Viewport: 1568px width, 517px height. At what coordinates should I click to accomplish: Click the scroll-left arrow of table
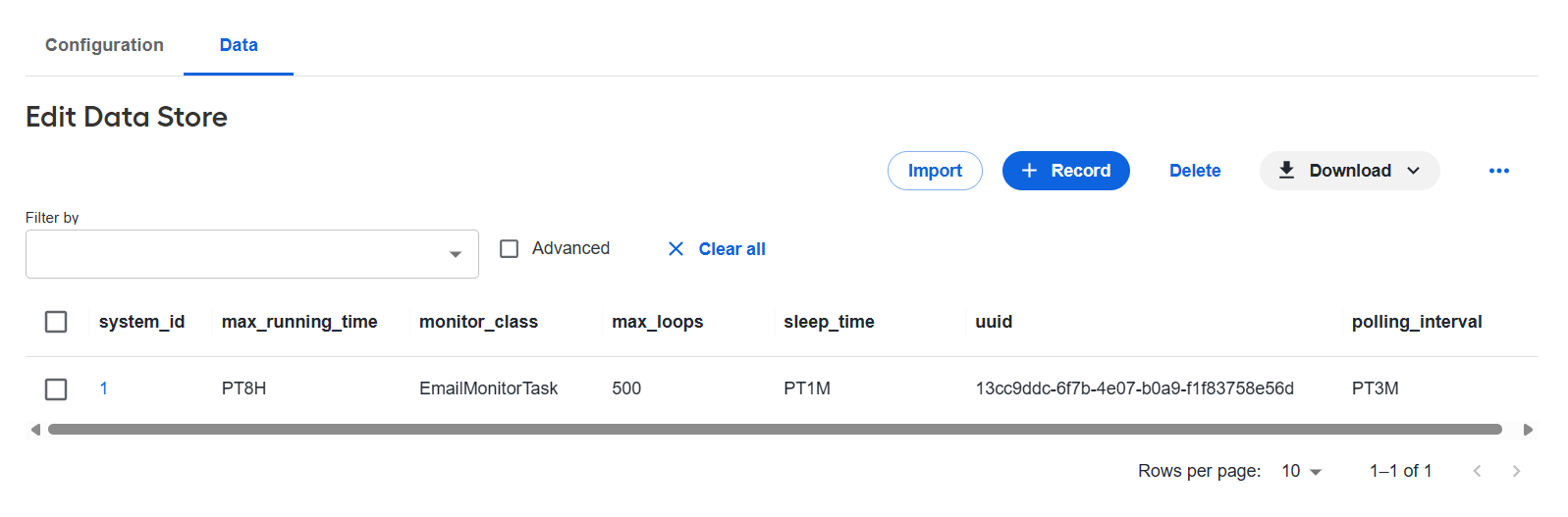pos(35,430)
